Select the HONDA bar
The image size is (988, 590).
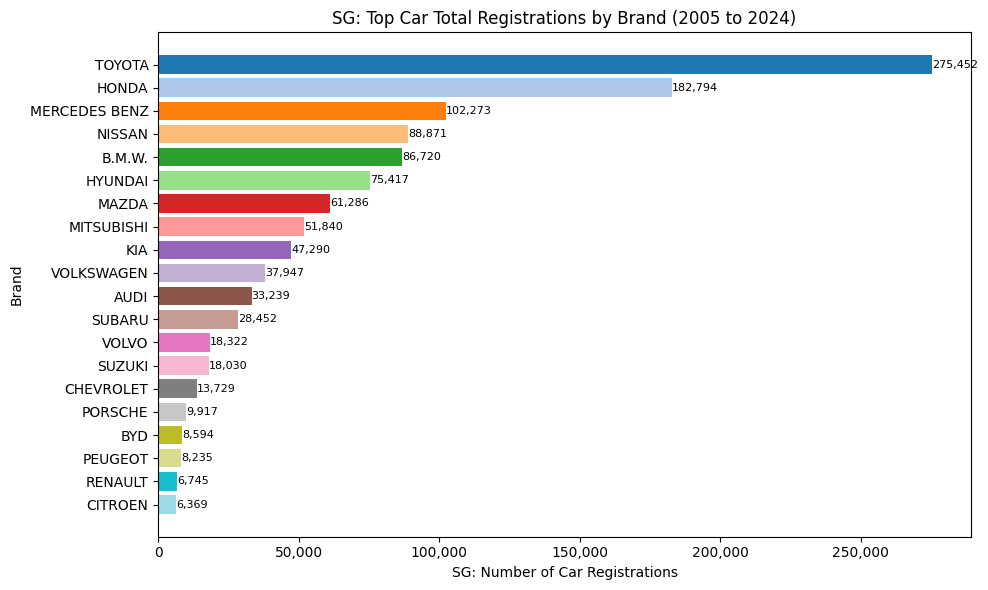click(x=415, y=88)
